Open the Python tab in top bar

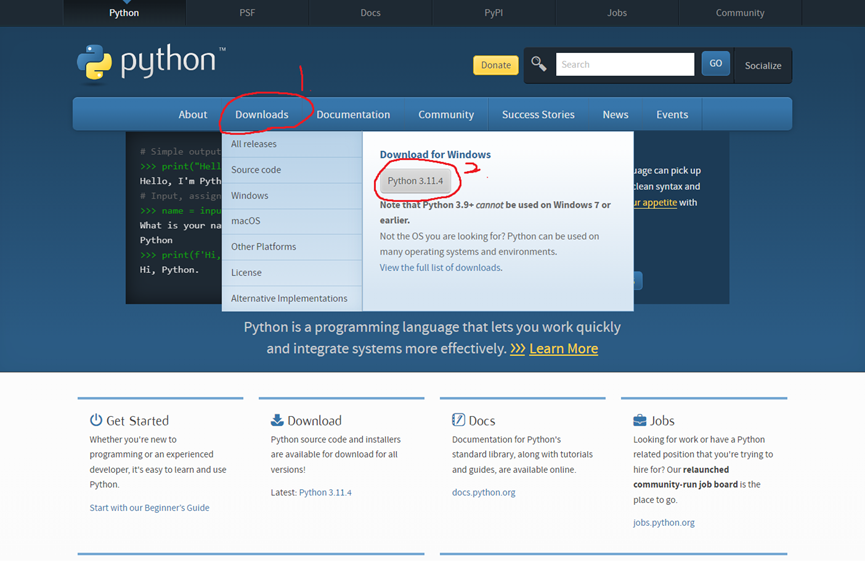[124, 13]
